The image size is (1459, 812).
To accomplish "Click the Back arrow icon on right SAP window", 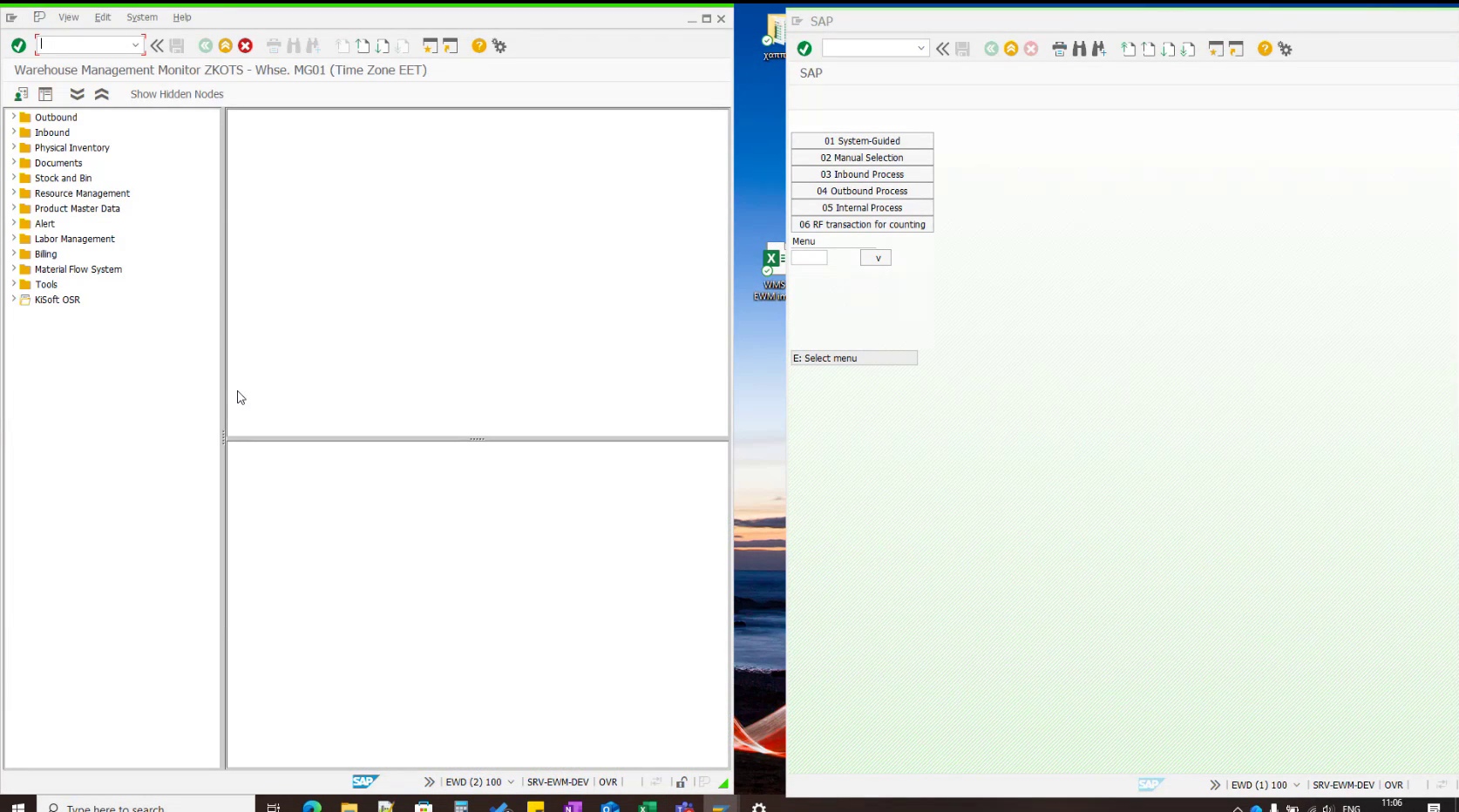I will coord(990,49).
